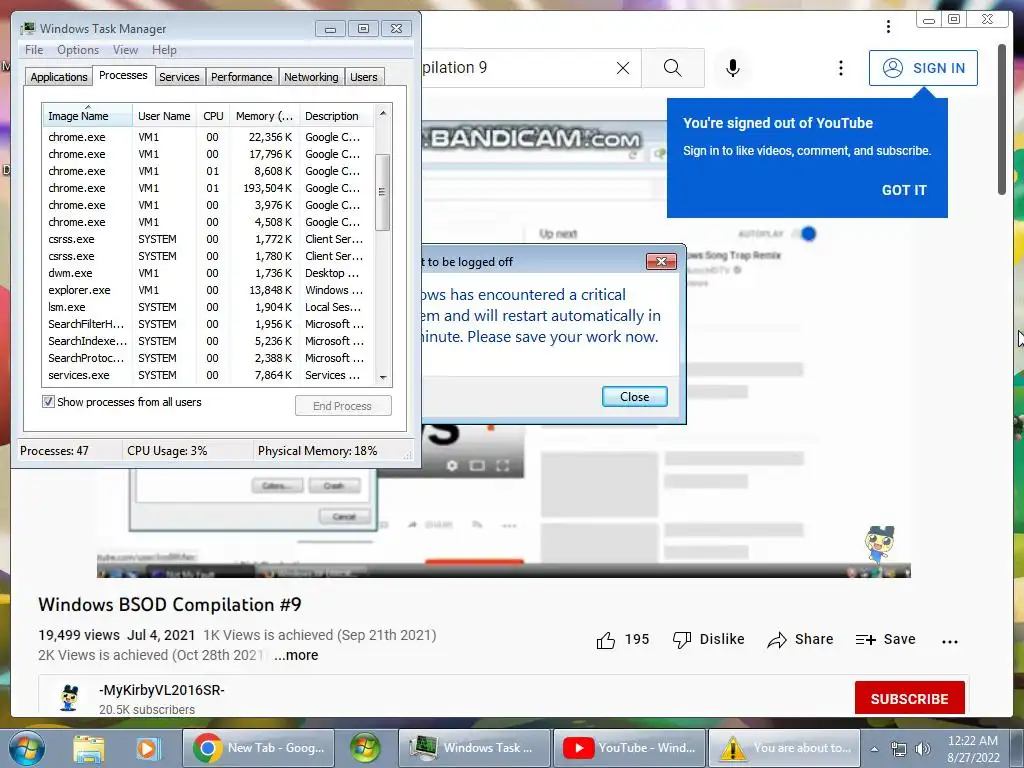Viewport: 1024px width, 768px height.
Task: Open the View menu in Task Manager
Action: point(125,50)
